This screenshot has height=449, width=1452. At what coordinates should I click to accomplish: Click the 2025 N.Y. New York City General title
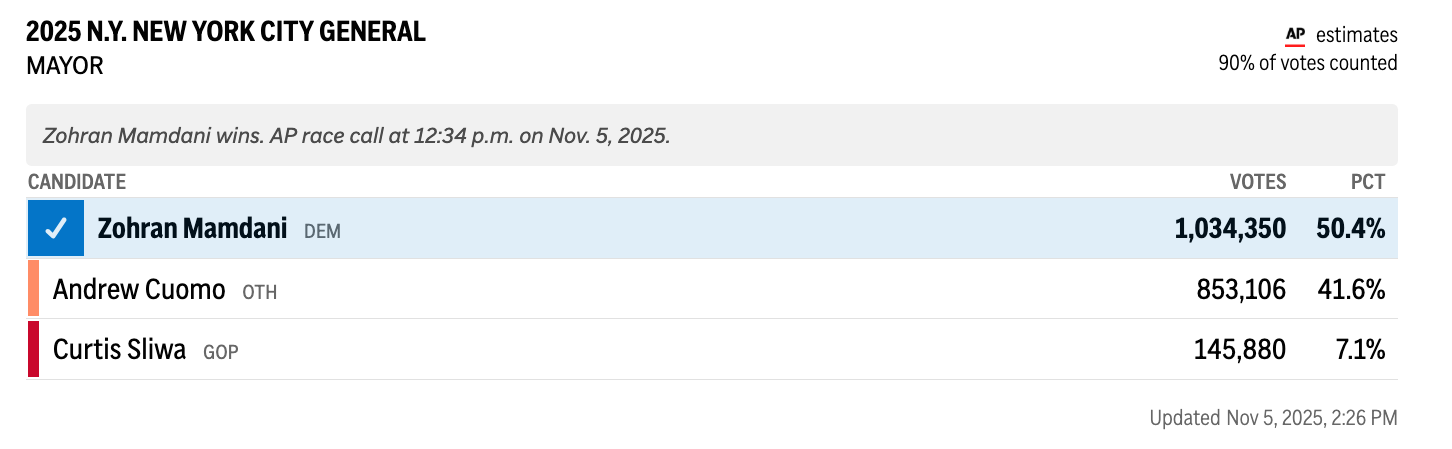click(226, 32)
